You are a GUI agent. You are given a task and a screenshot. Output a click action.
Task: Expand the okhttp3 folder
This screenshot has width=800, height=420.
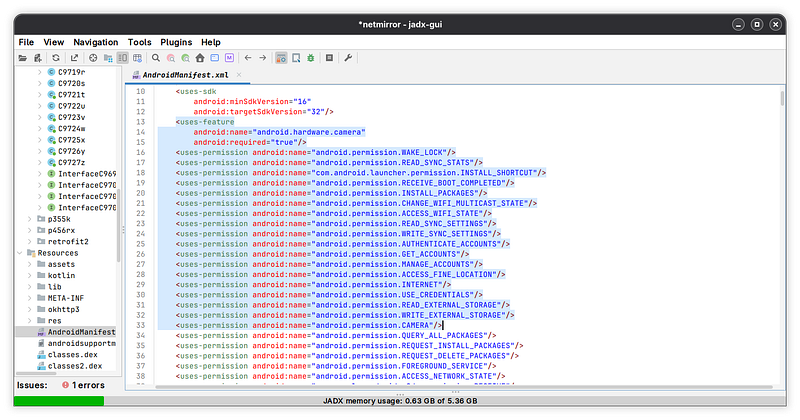30,310
